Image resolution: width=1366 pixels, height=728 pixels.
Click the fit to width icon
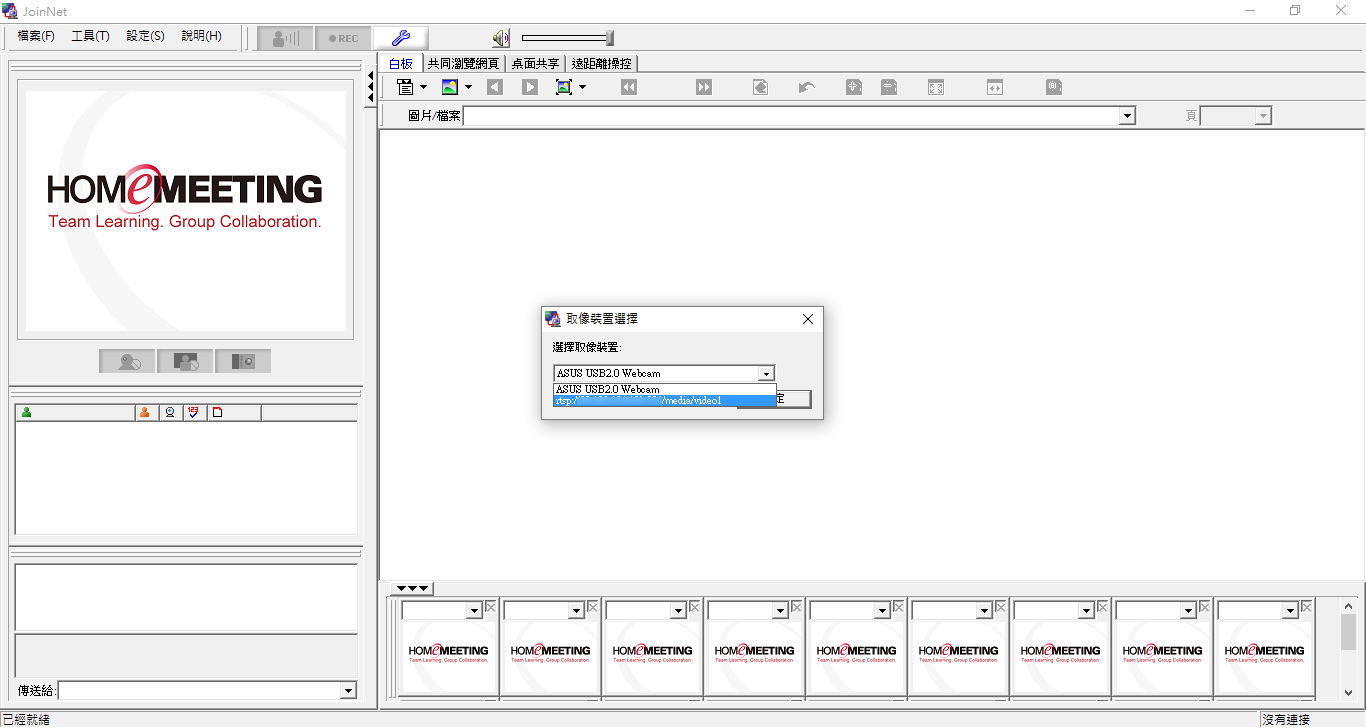pyautogui.click(x=994, y=87)
